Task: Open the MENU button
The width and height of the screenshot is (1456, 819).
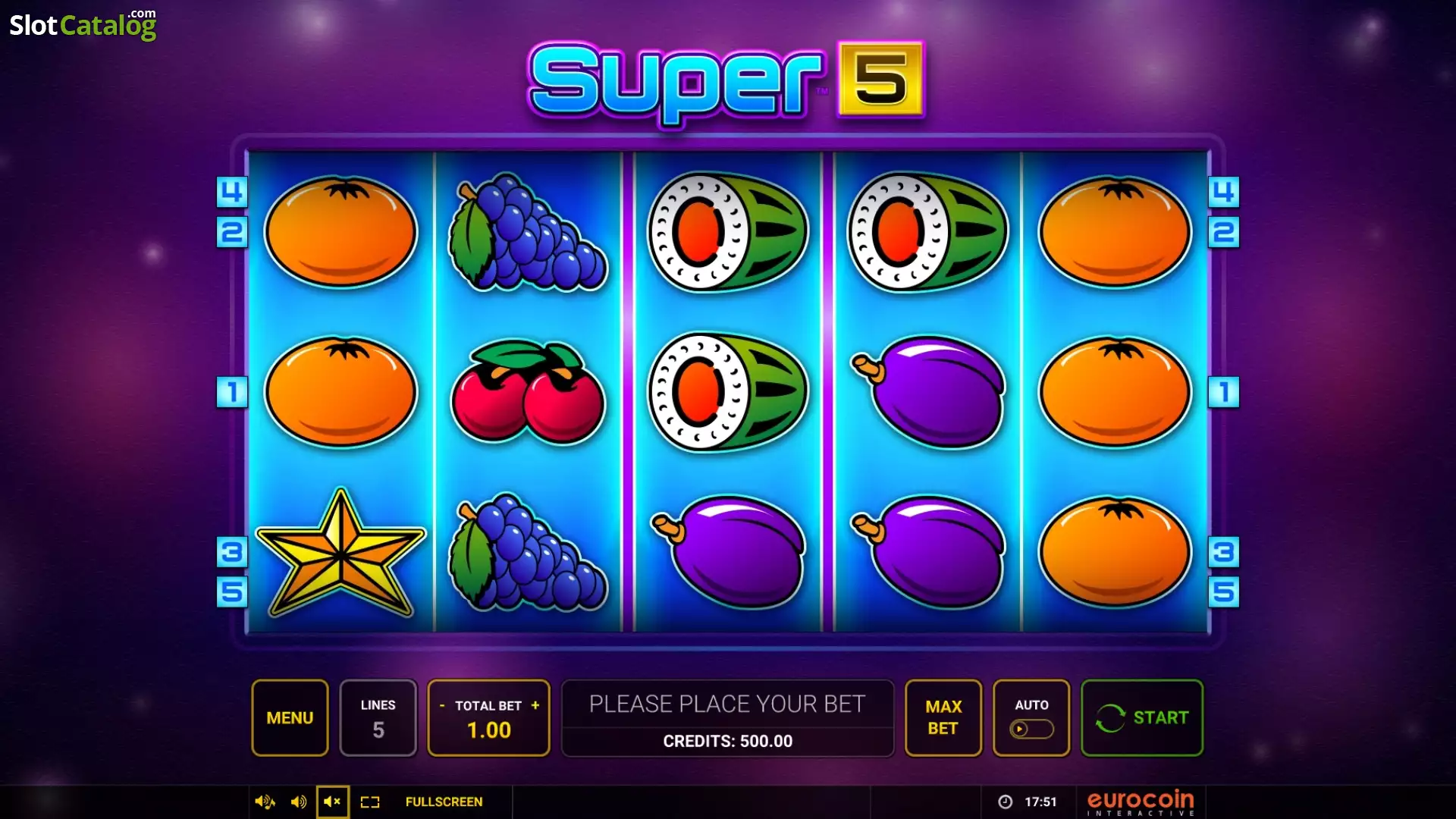Action: tap(290, 717)
